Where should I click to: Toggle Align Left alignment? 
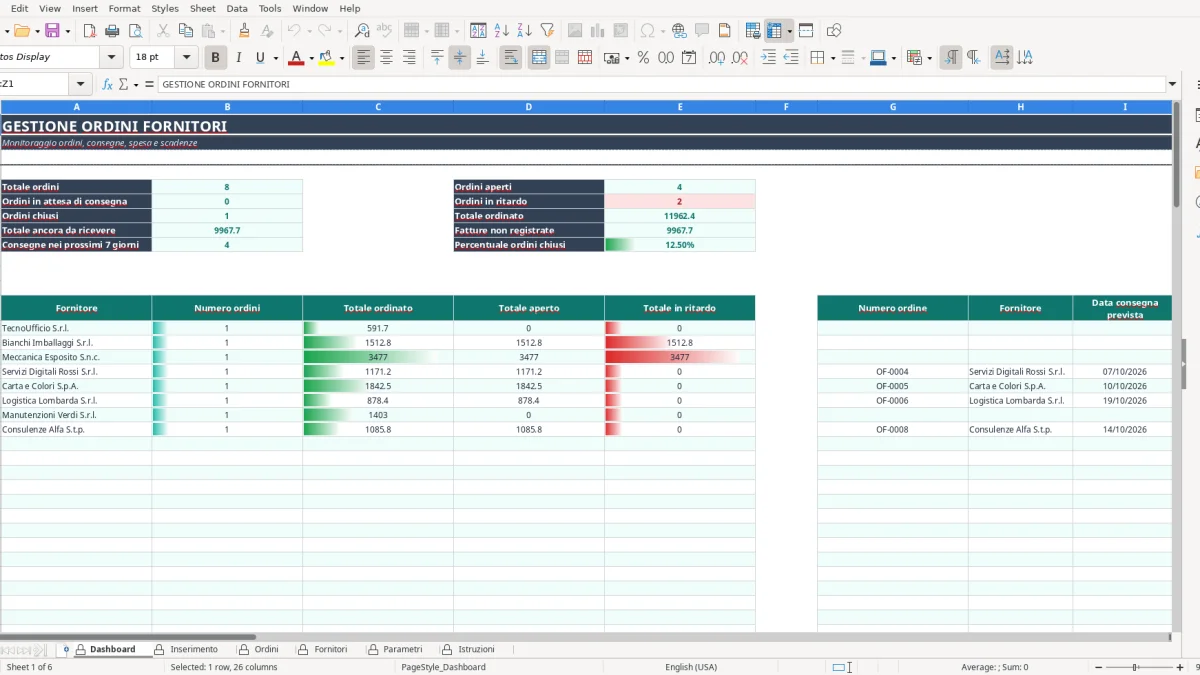(364, 58)
